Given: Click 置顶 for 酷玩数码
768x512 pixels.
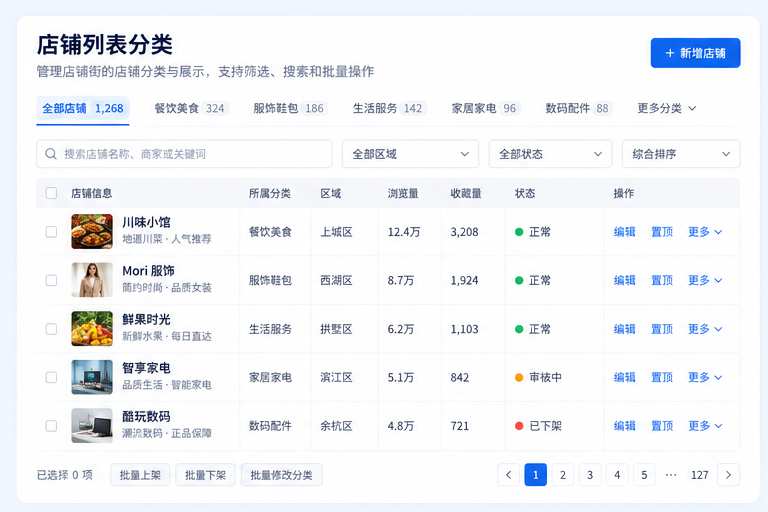Looking at the screenshot, I should [662, 426].
